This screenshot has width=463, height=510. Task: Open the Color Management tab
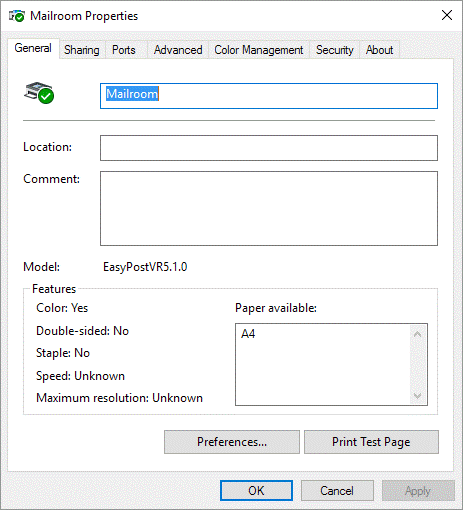pos(259,50)
